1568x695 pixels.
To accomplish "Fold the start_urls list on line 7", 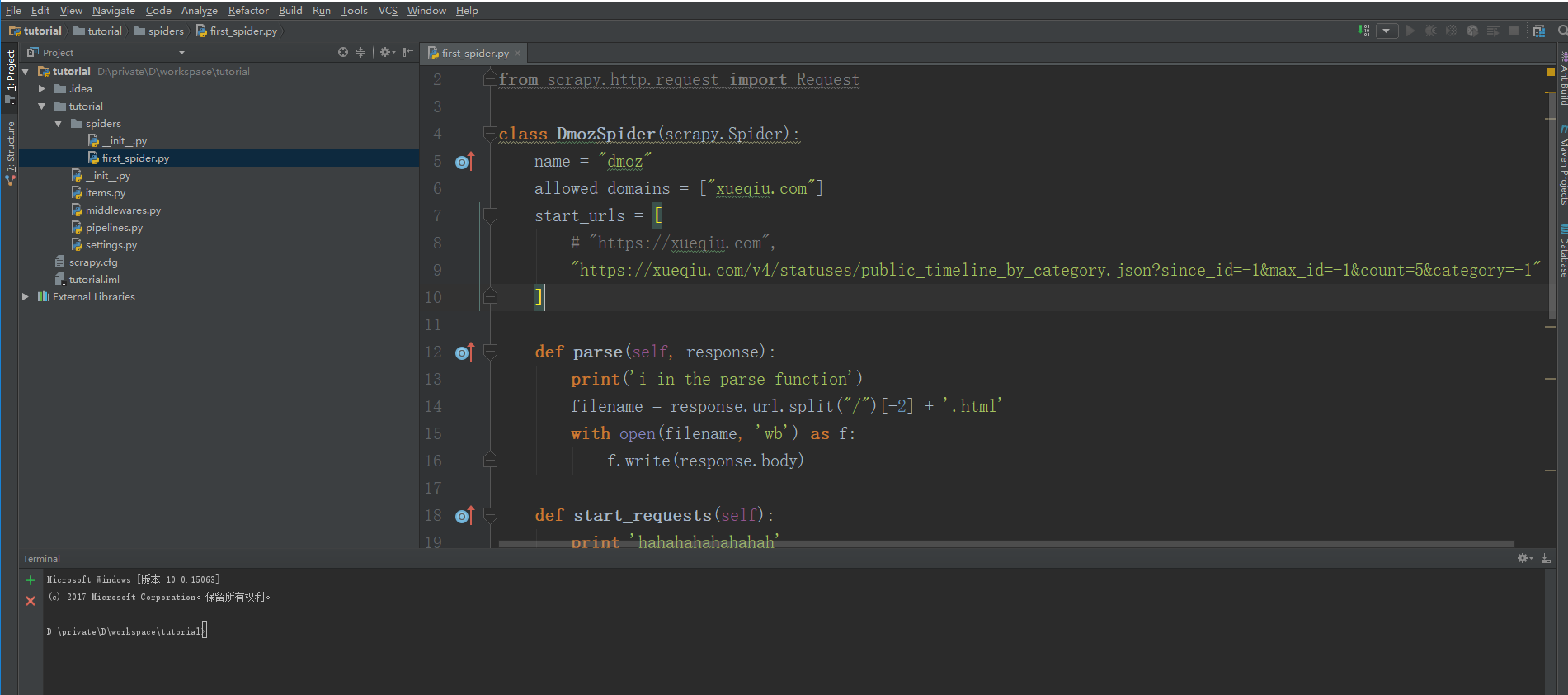I will pos(490,216).
